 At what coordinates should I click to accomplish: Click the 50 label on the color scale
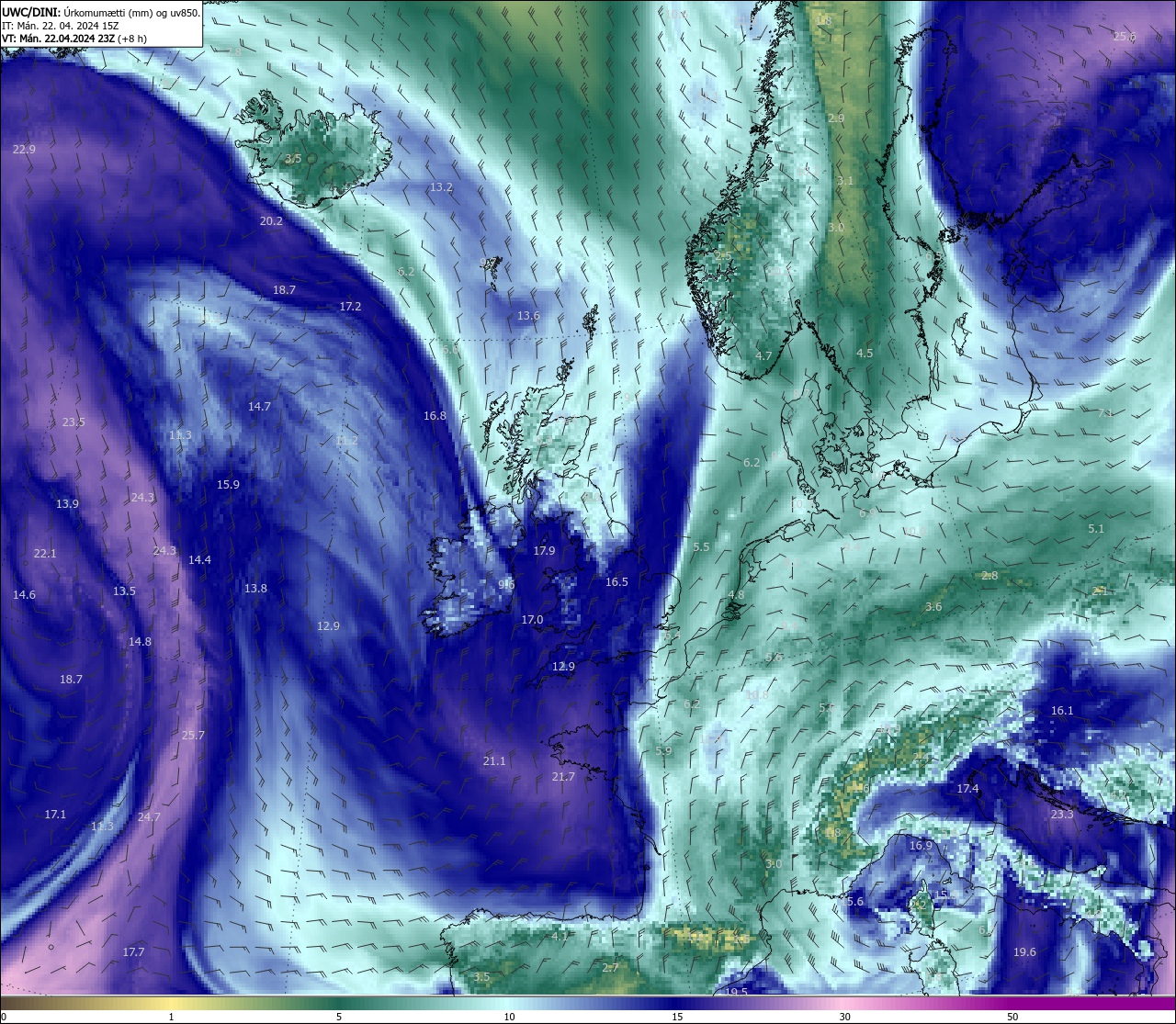tap(1012, 1017)
